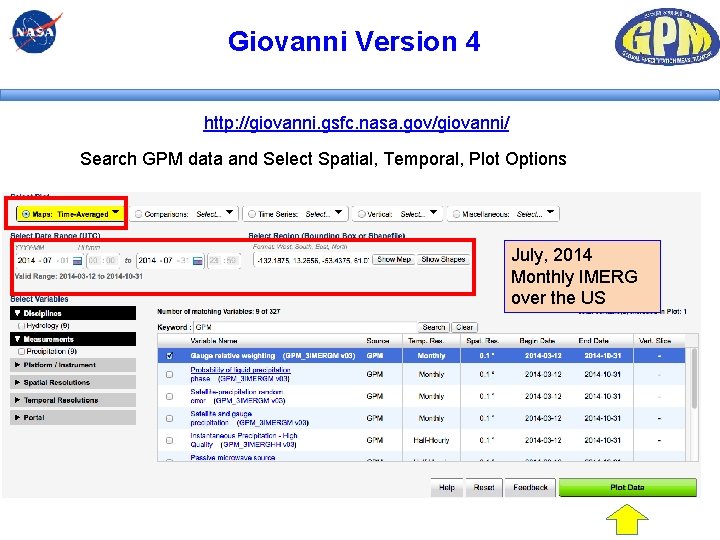Click the selected row's Monthly cell
720x540 pixels.
point(431,356)
